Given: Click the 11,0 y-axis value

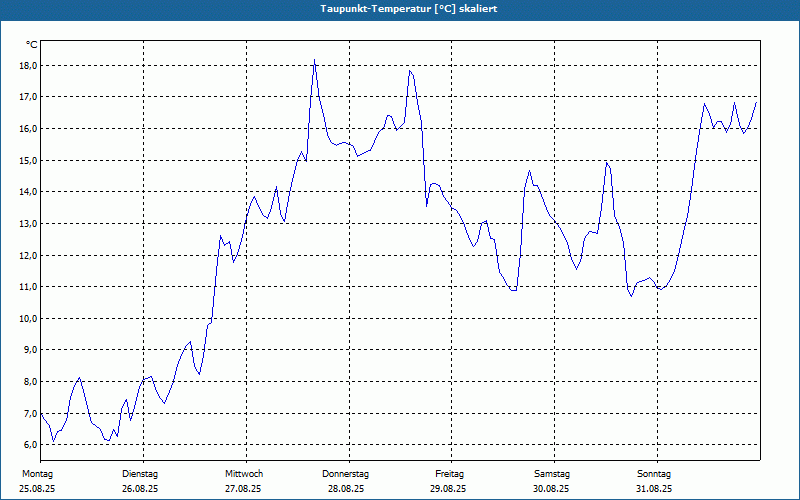Looking at the screenshot, I should [x=29, y=287].
